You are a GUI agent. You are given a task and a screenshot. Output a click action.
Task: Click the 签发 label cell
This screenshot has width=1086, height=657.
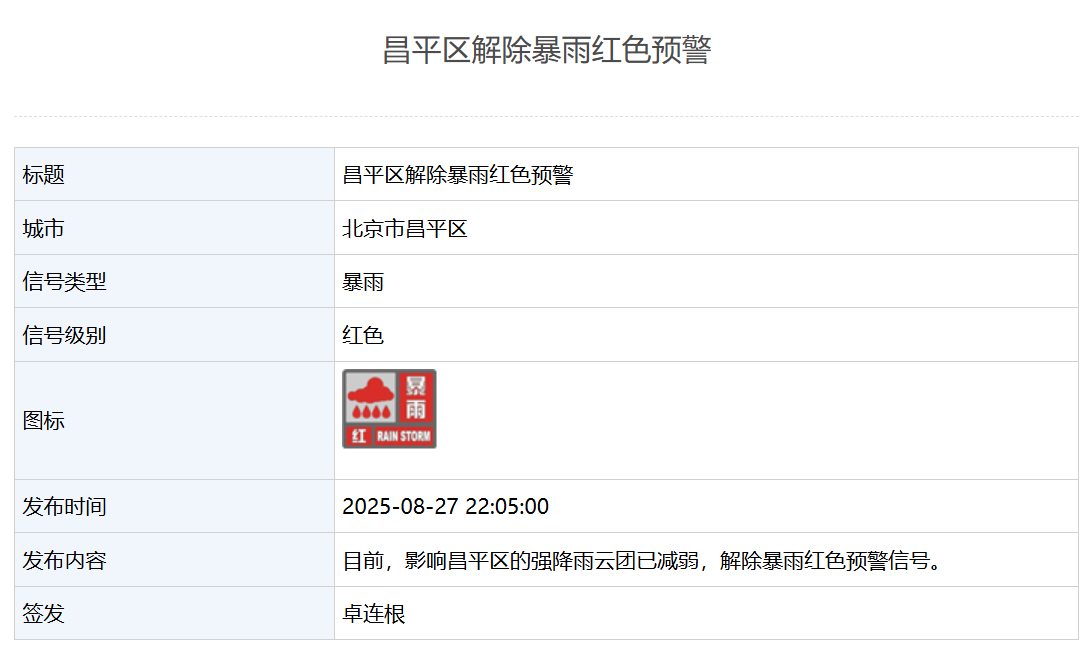(175, 613)
